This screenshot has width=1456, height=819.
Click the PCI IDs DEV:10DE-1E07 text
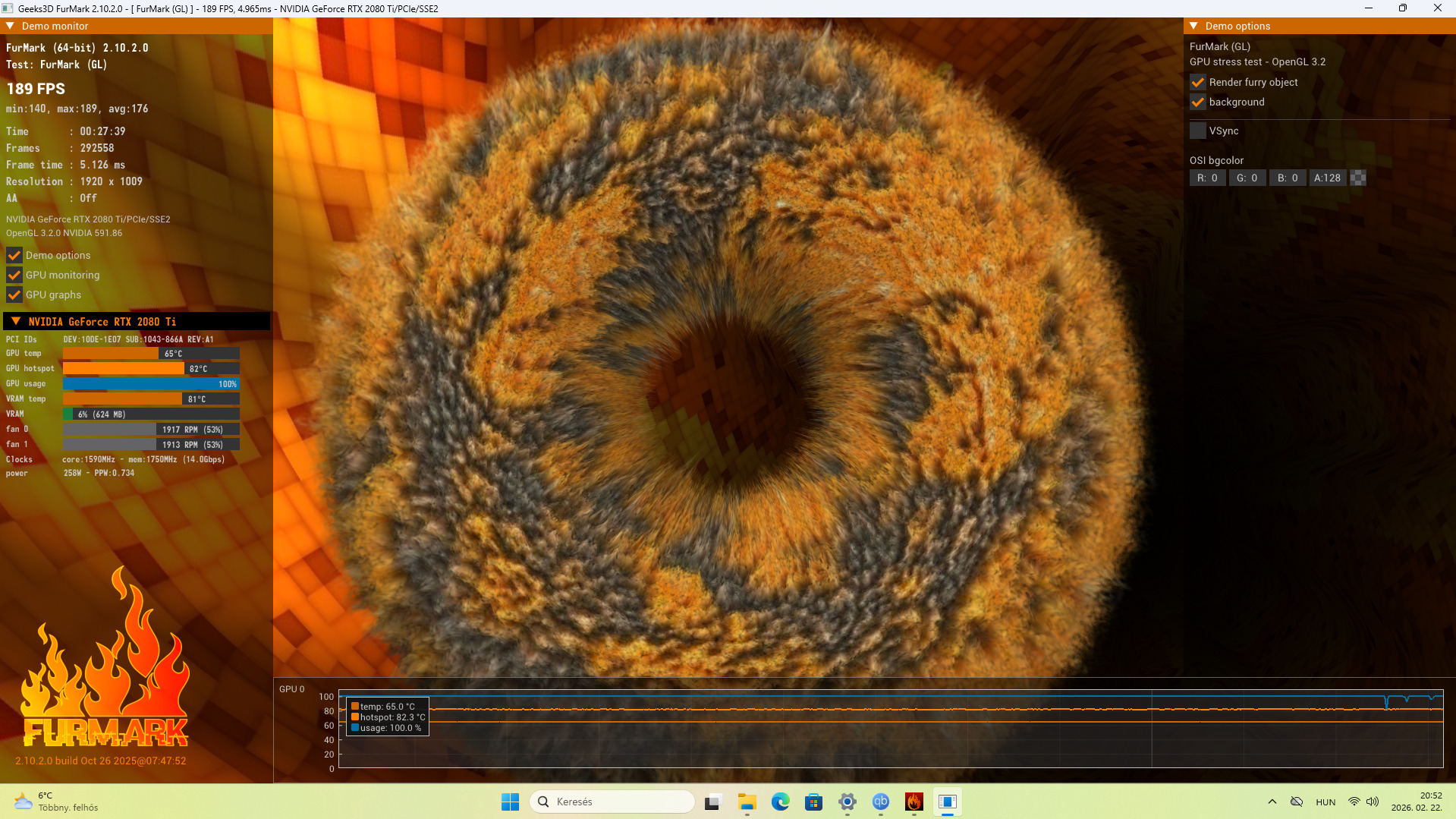click(x=139, y=339)
